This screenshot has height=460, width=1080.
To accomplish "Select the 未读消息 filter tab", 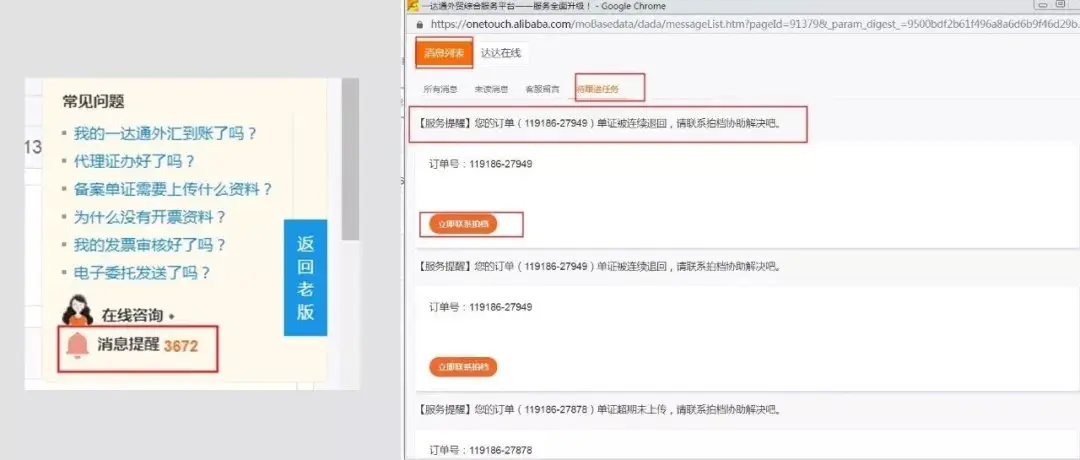I will [491, 90].
